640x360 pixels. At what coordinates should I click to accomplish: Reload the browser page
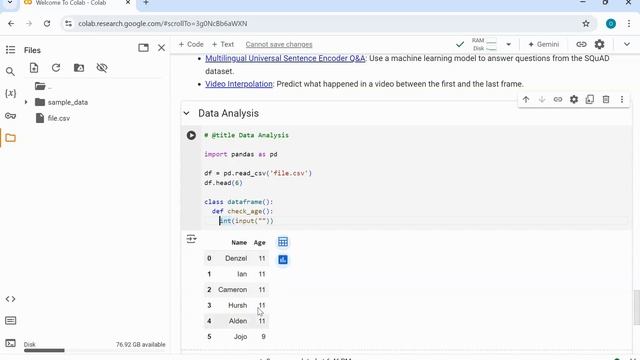click(x=47, y=24)
